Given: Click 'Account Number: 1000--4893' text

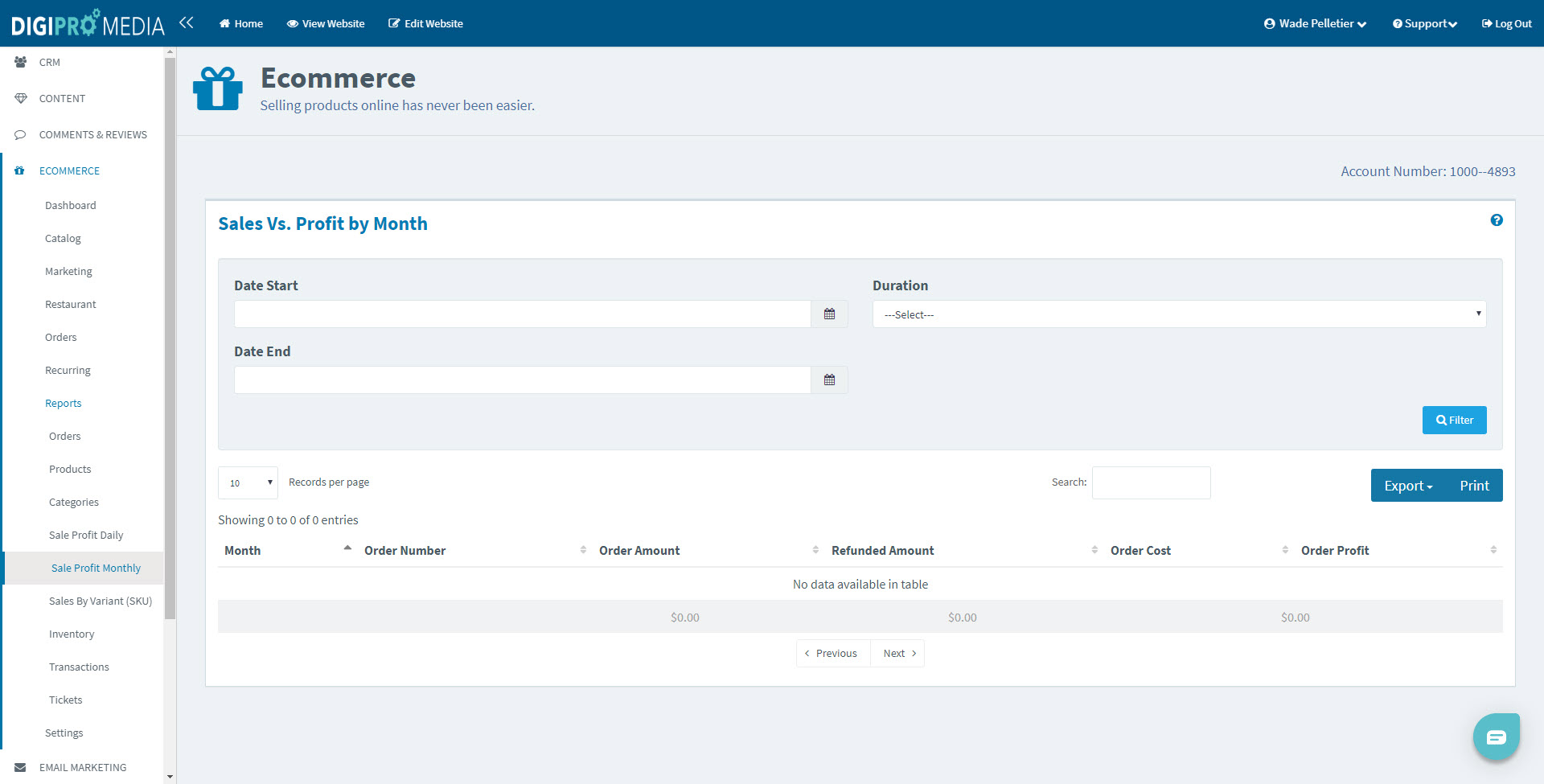Looking at the screenshot, I should (x=1428, y=171).
